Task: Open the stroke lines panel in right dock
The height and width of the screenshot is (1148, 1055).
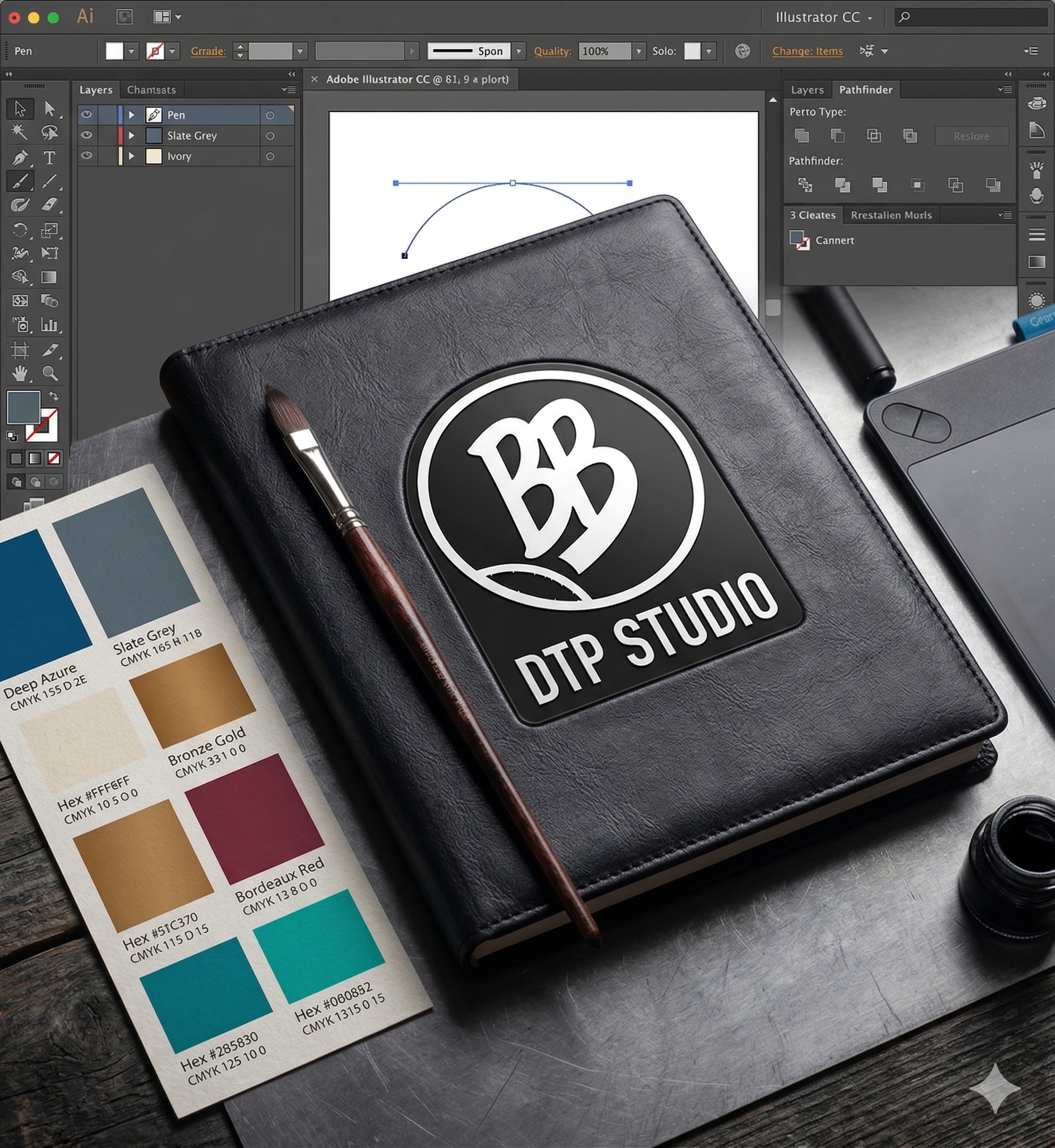Action: tap(1036, 234)
